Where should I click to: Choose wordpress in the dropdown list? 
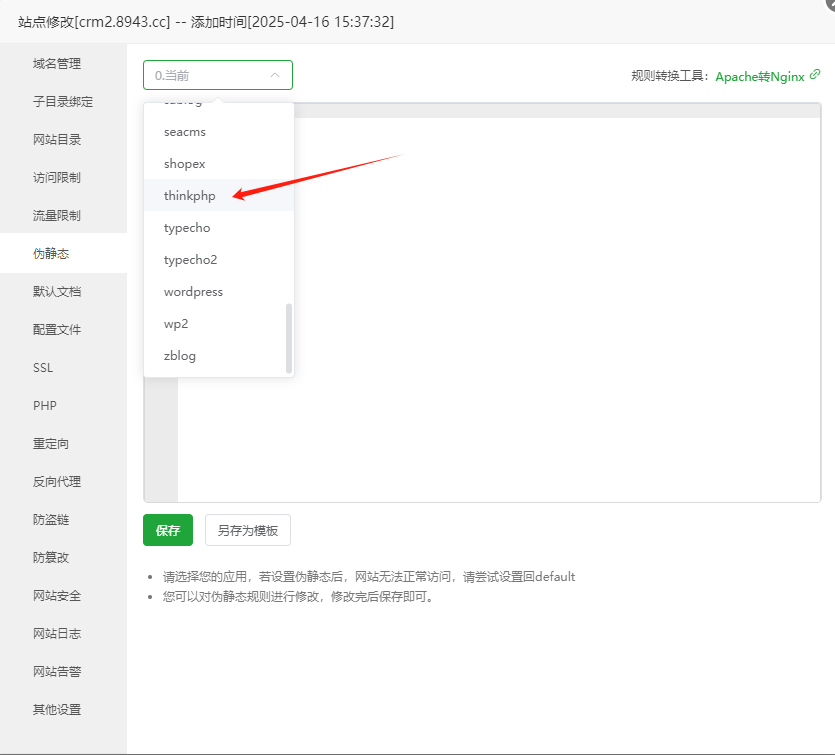[193, 292]
